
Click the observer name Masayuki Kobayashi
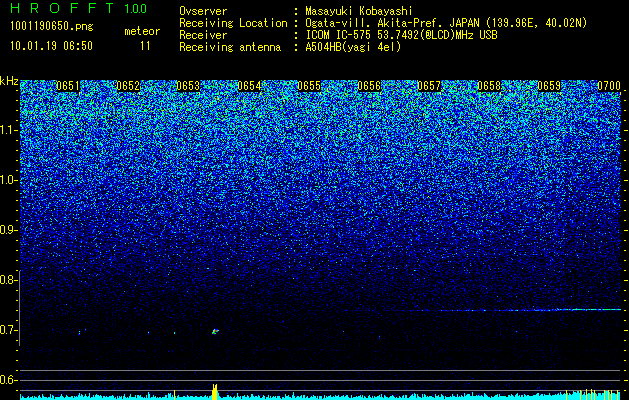(x=359, y=11)
